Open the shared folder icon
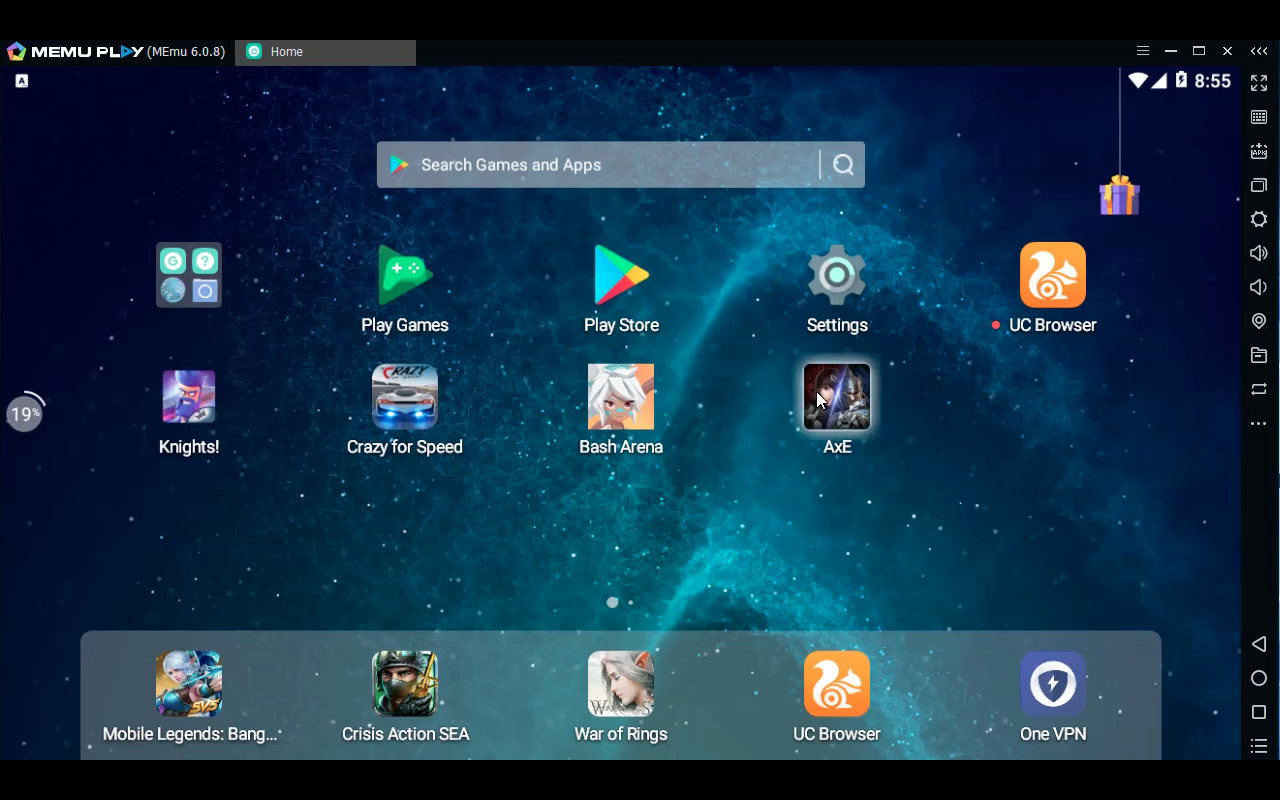 1259,355
